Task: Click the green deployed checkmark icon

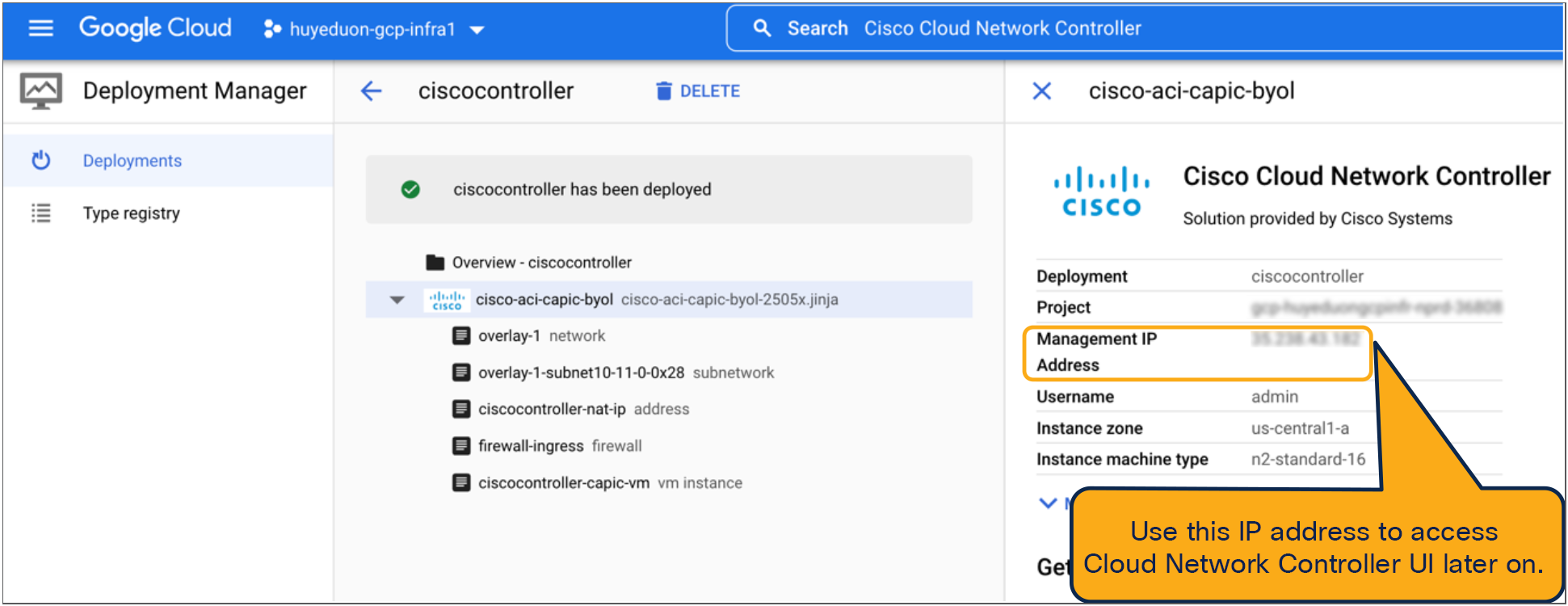Action: 410,190
